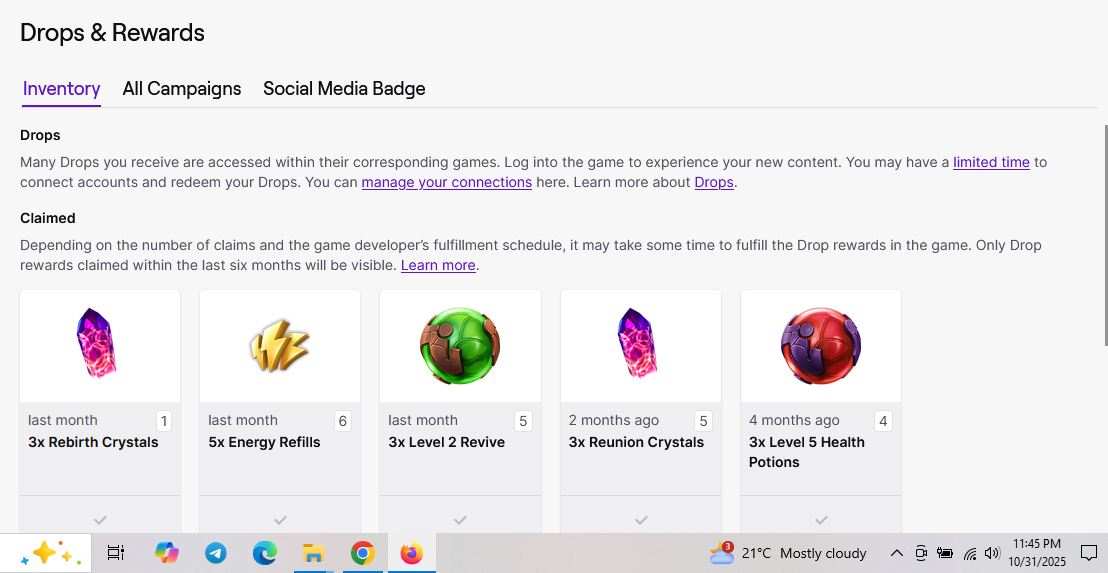Open File Explorer from the taskbar

pyautogui.click(x=313, y=553)
